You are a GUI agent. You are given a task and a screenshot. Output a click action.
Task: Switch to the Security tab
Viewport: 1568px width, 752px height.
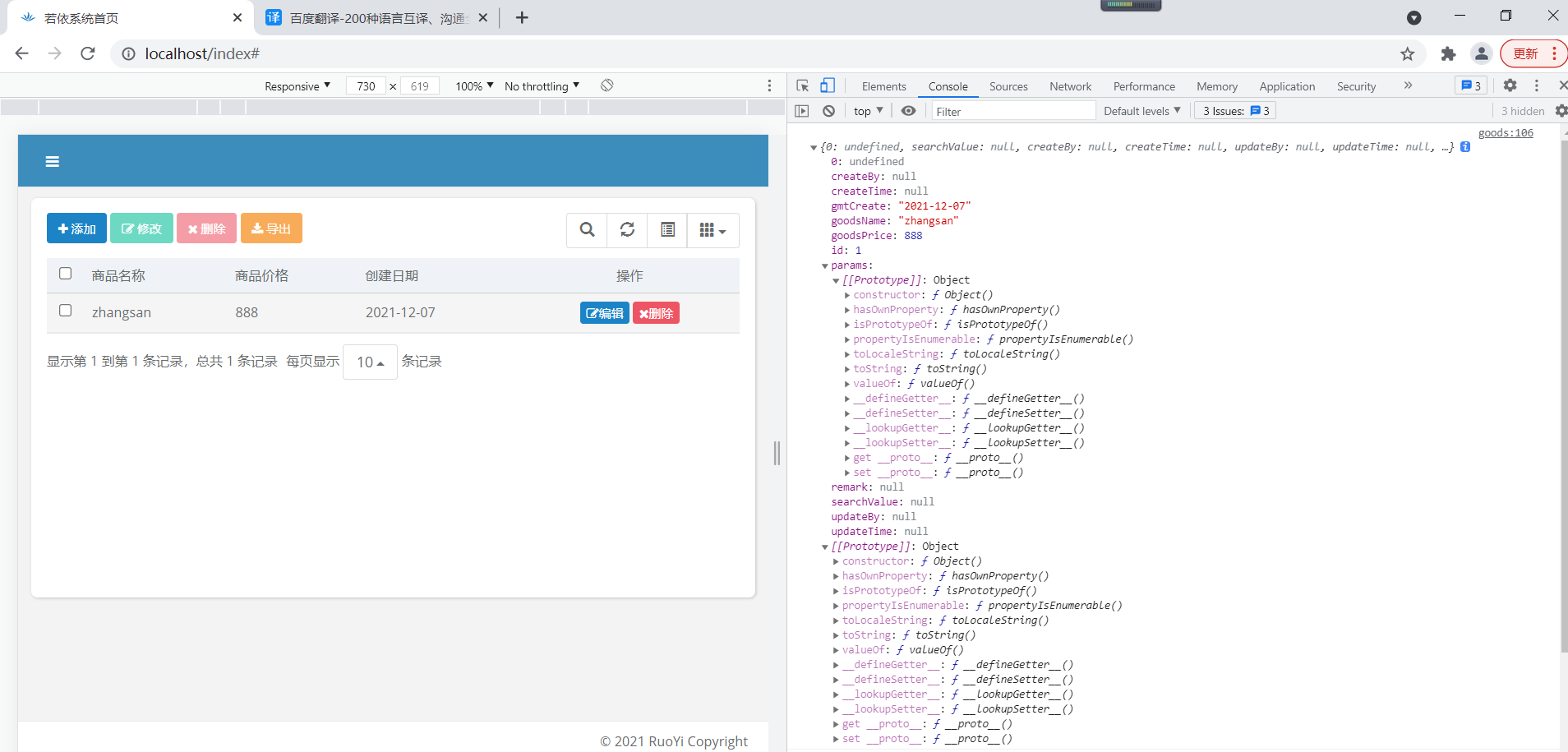(1356, 86)
